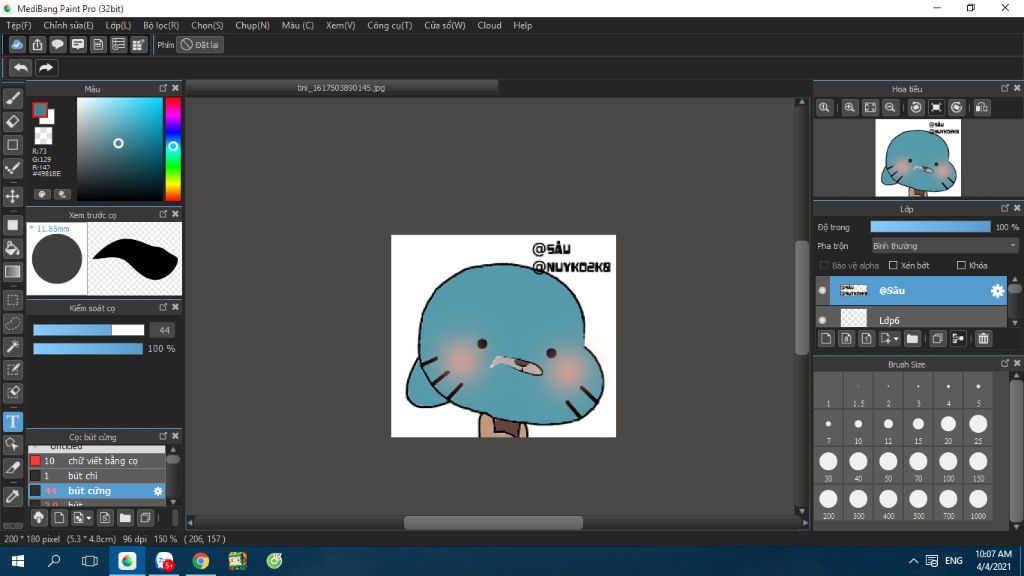Screen dimensions: 1024x576
Task: Download brush from cloud icon
Action: pos(39,518)
